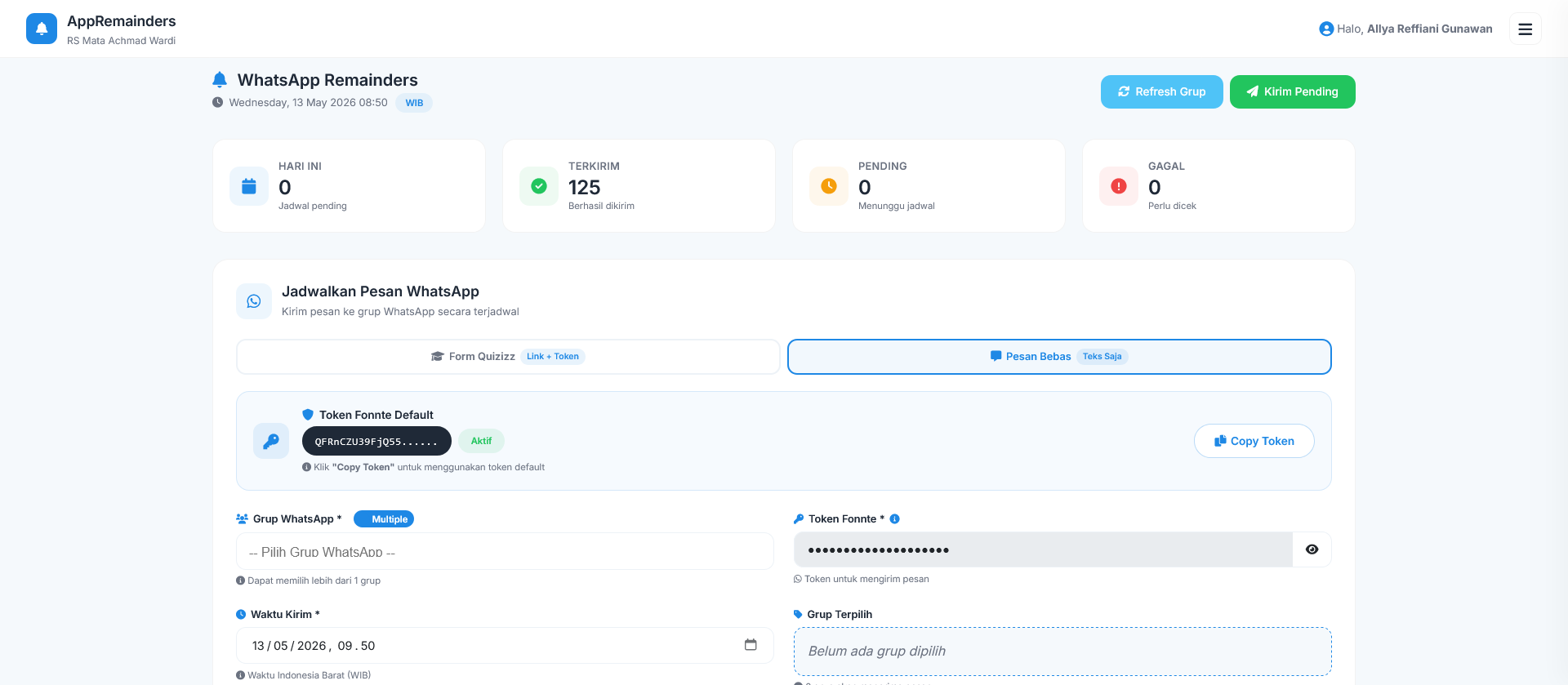1568x685 pixels.
Task: Click the orange clock icon in Pending card
Action: pos(829,186)
